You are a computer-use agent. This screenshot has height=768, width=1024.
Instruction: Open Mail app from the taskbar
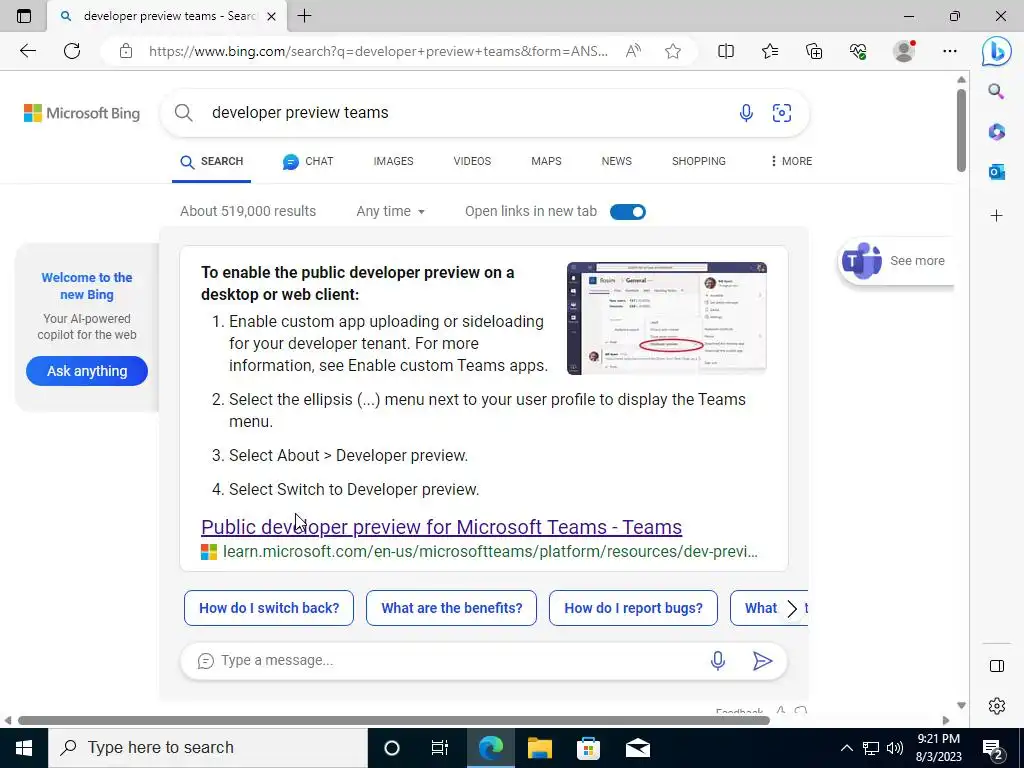(x=637, y=748)
